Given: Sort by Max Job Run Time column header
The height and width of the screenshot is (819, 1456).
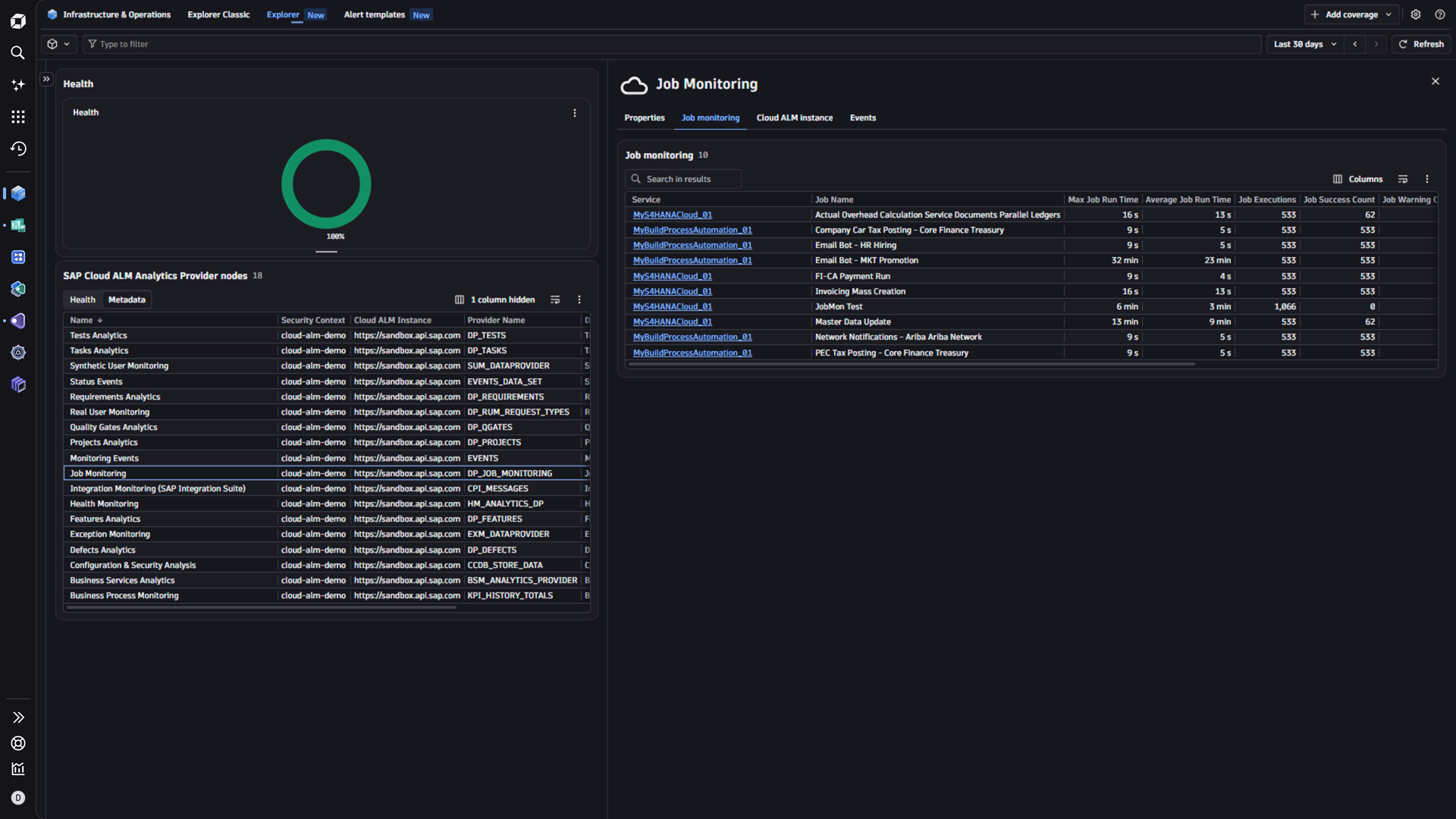Looking at the screenshot, I should click(1103, 199).
